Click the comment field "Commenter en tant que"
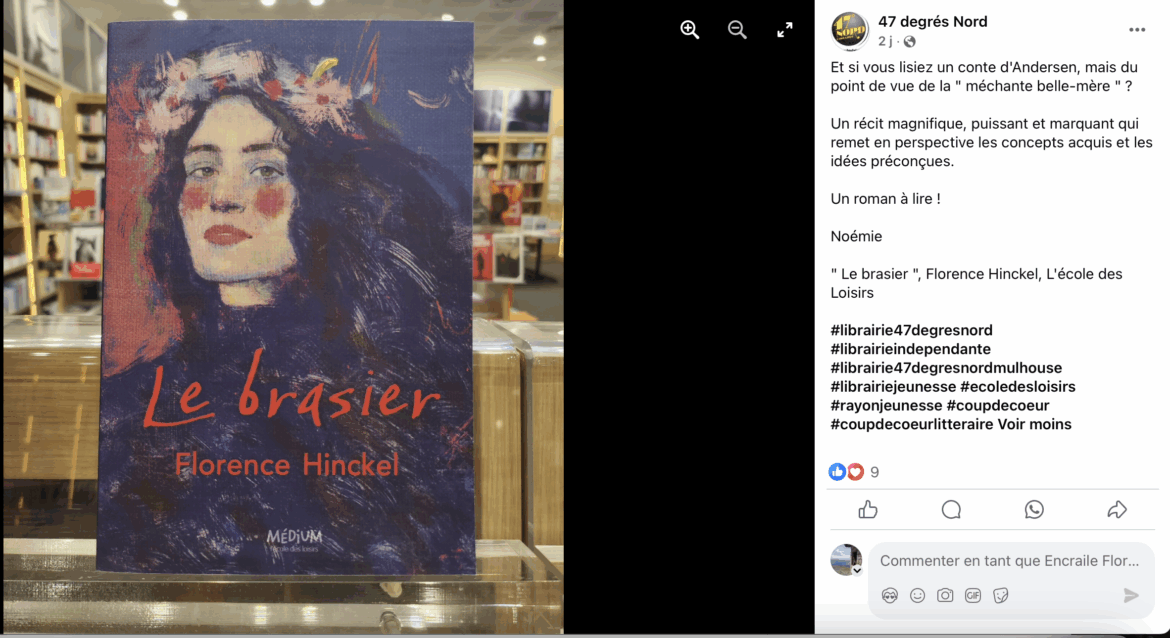Viewport: 1170px width, 638px height. pos(1010,561)
